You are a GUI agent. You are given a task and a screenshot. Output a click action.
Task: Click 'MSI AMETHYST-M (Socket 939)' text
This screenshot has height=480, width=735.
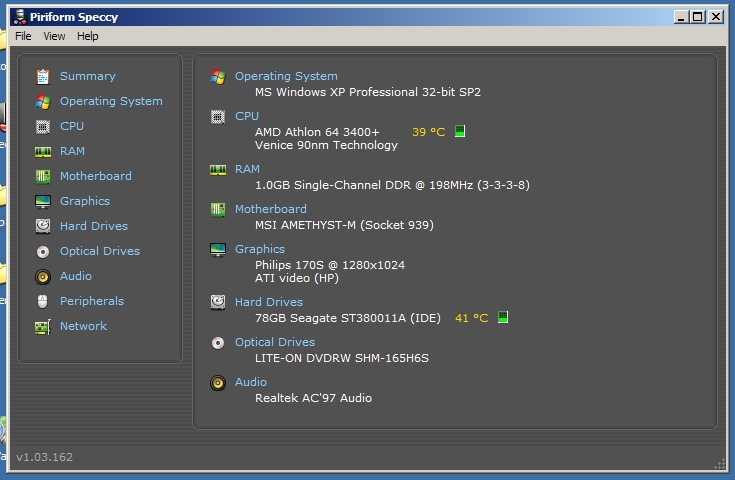point(344,225)
